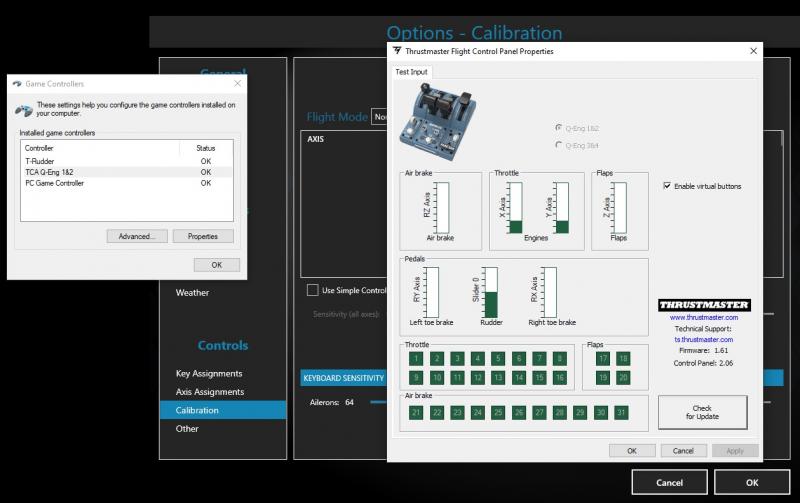Click Cancel in Options Calibration screen

[669, 483]
